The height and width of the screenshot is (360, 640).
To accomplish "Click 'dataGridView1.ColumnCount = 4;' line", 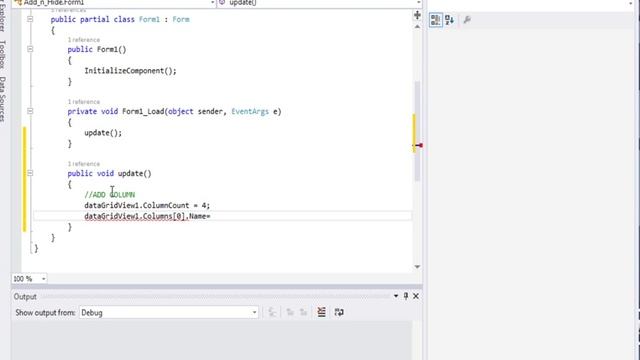I will [147, 205].
